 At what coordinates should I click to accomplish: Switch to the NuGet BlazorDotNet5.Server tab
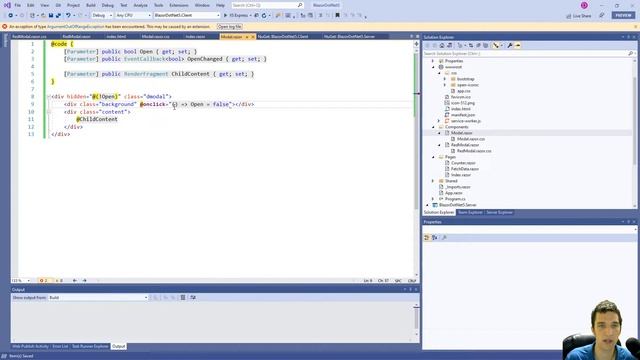[349, 36]
